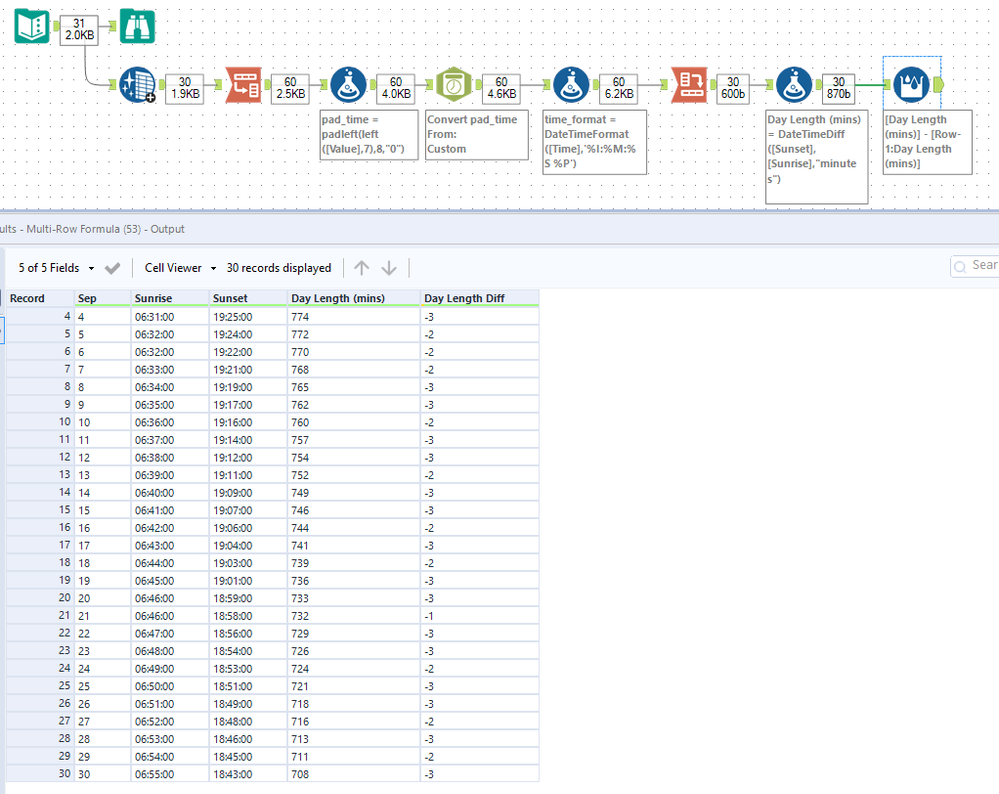This screenshot has width=999, height=794.
Task: Click the Multi-Row Formula annotation box
Action: tap(926, 142)
